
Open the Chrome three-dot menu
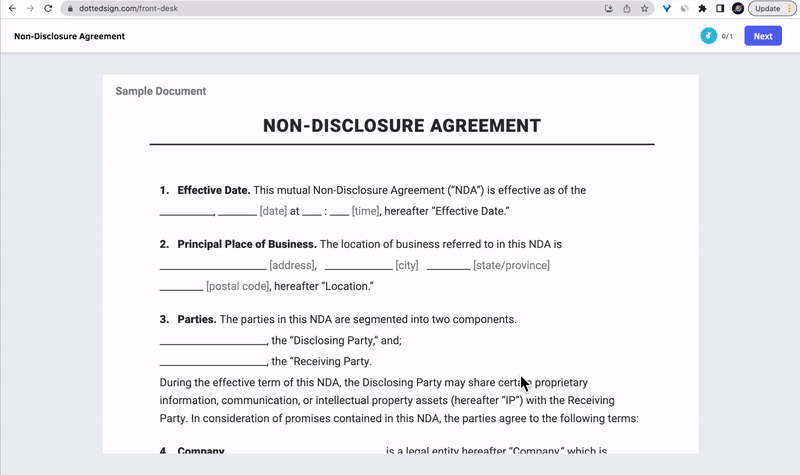tap(790, 9)
